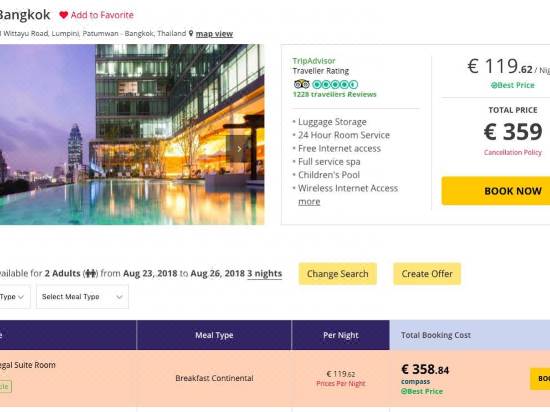Click the map pin icon beside address

[x=191, y=33]
